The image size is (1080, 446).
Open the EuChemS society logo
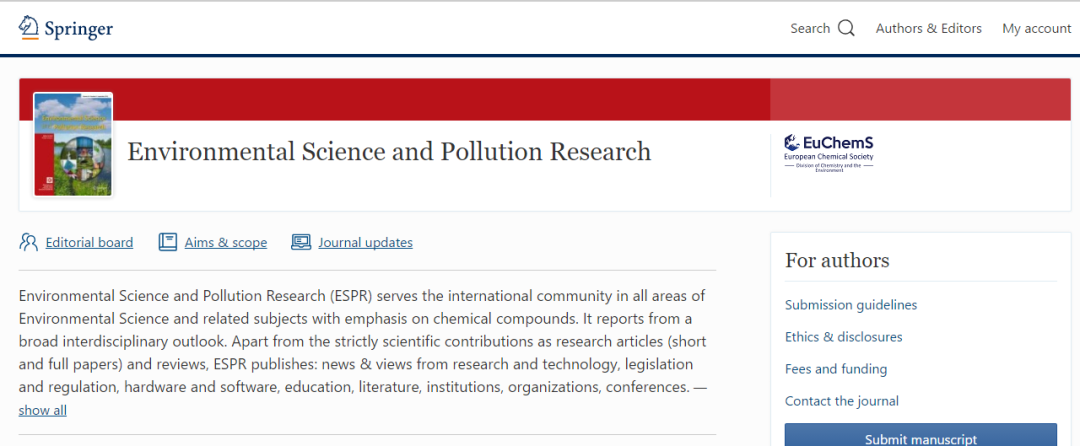tap(829, 153)
